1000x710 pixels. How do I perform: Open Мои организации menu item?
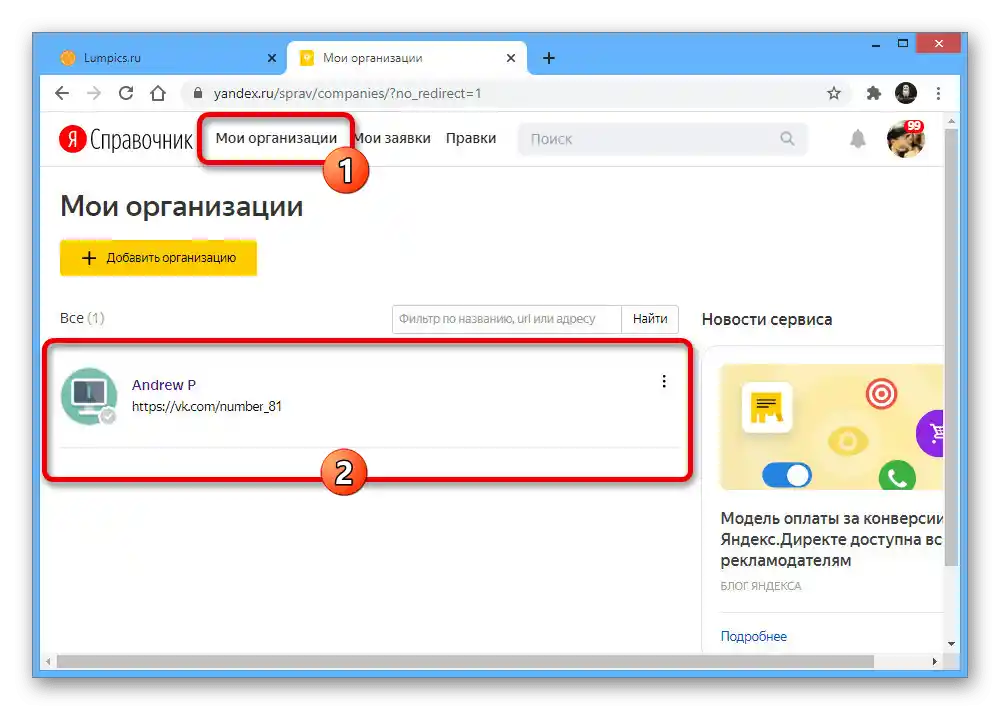click(x=276, y=138)
